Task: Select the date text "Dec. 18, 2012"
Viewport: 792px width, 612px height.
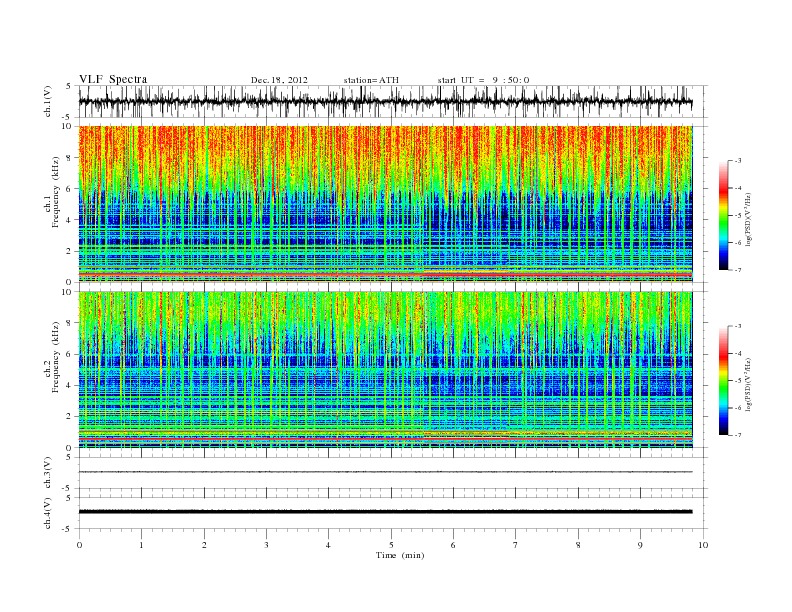Action: tap(279, 80)
